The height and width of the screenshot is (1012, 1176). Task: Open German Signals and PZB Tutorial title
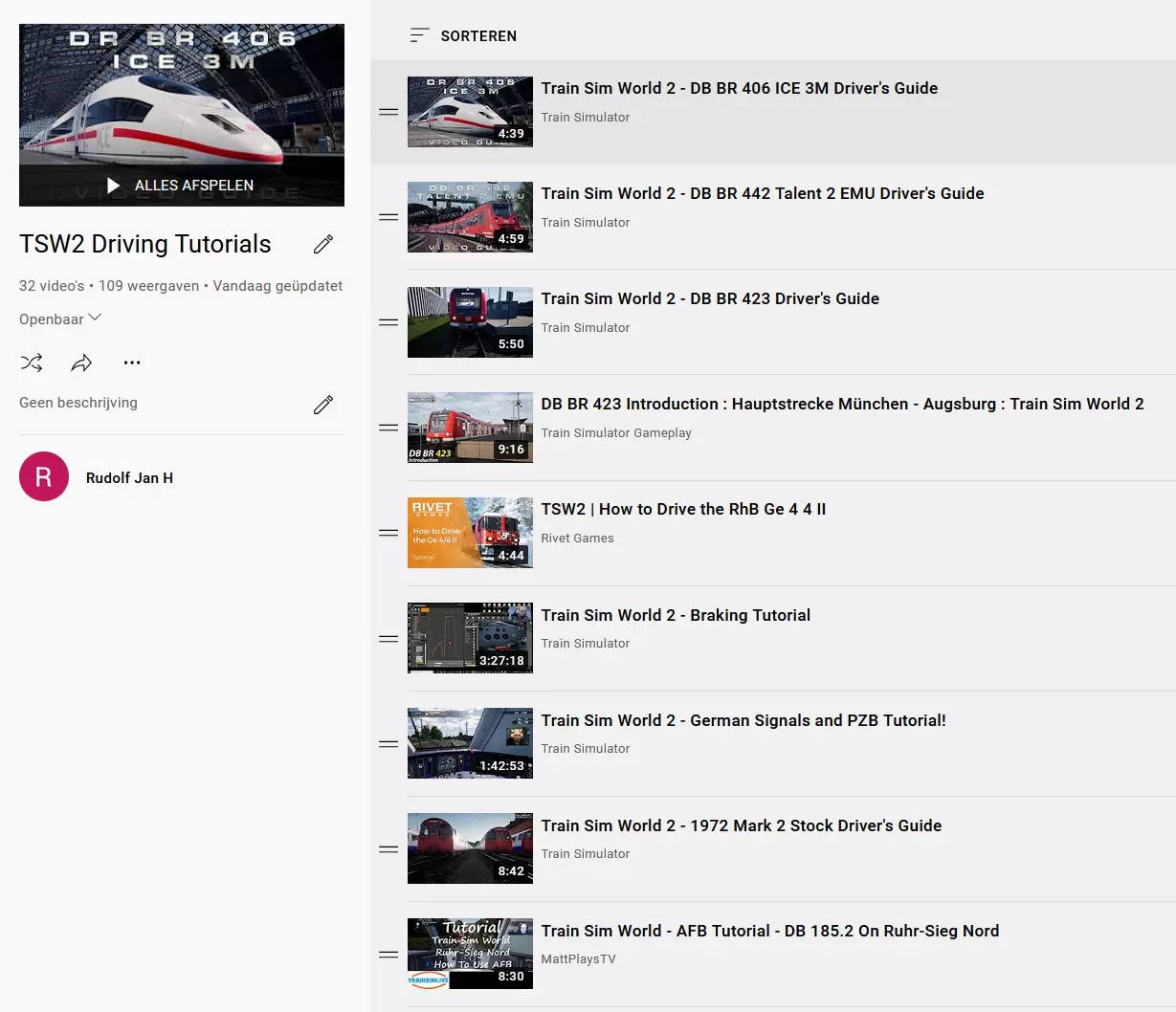point(743,720)
